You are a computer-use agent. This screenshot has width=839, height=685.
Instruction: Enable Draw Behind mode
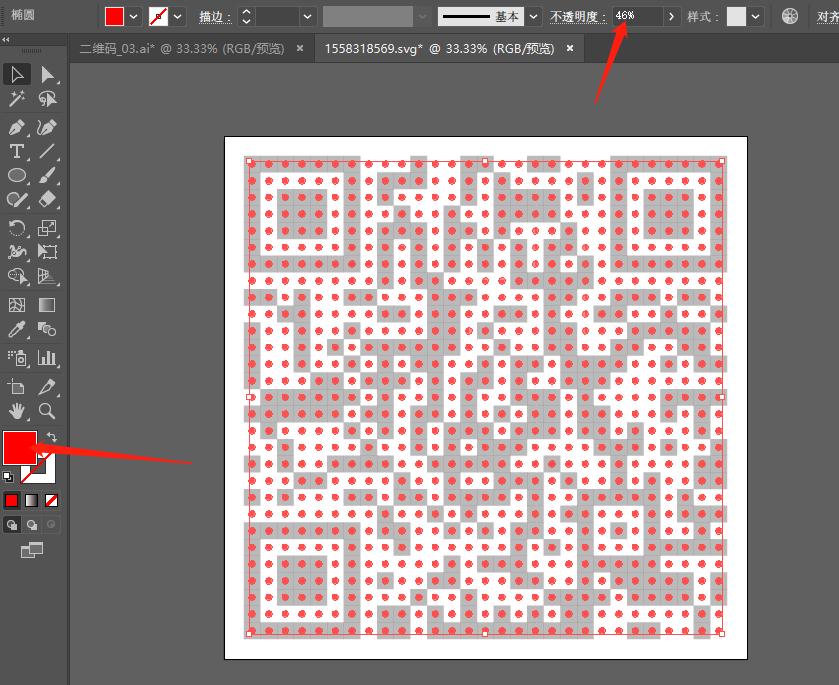[x=32, y=524]
